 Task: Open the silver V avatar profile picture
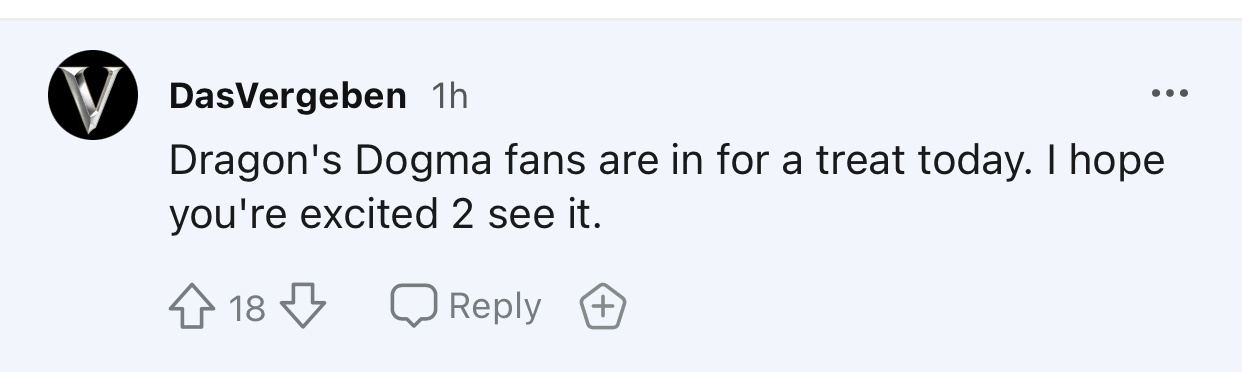pyautogui.click(x=93, y=94)
